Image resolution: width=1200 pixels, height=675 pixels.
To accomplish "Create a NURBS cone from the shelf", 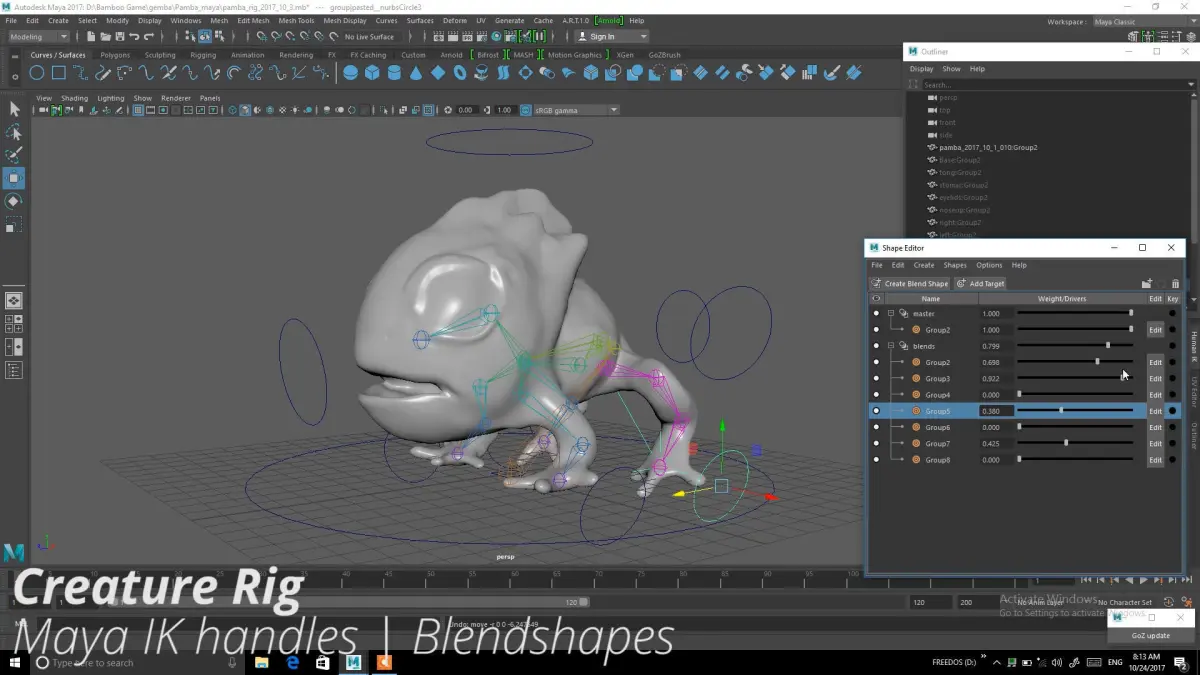I will pyautogui.click(x=416, y=72).
